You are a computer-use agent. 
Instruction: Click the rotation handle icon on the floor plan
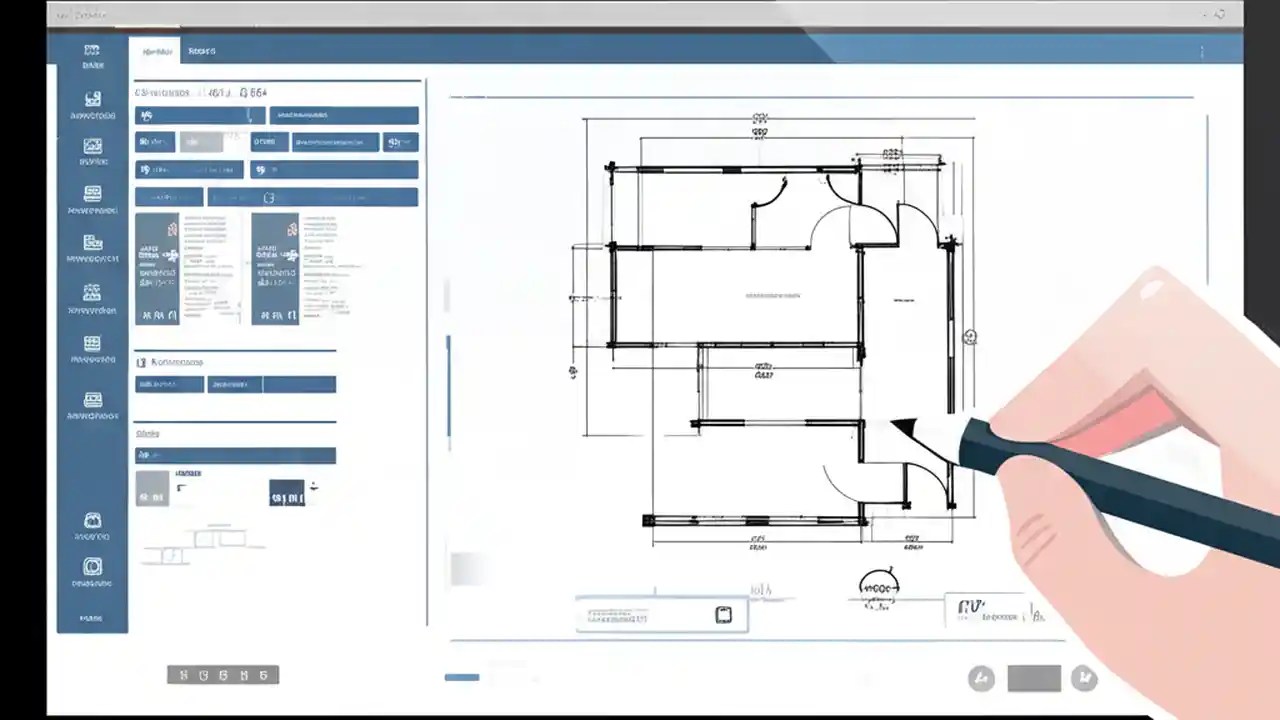(x=969, y=337)
